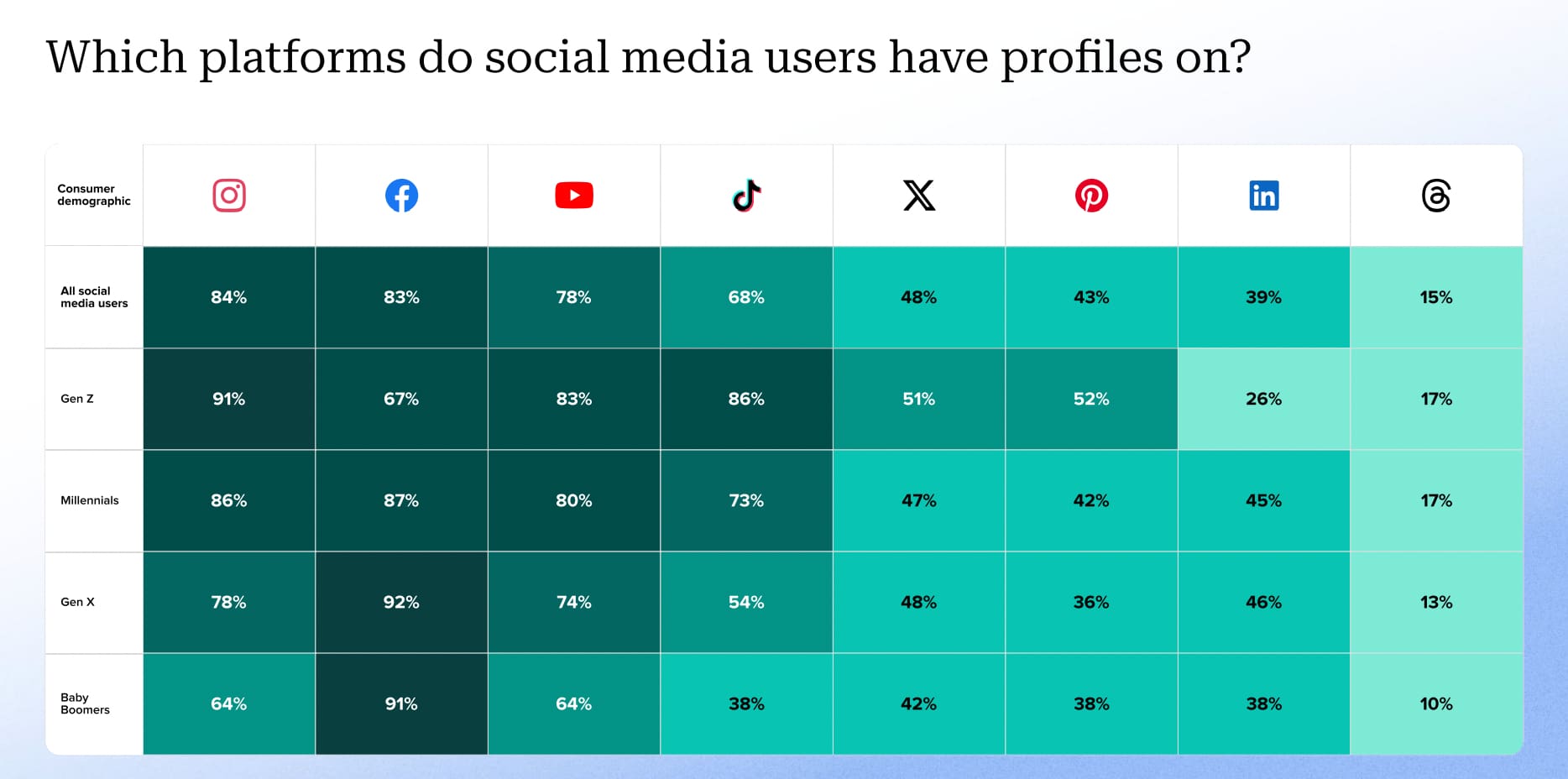Click the 86% Gen Z TikTok cell
Viewport: 1568px width, 779px height.
coord(746,399)
